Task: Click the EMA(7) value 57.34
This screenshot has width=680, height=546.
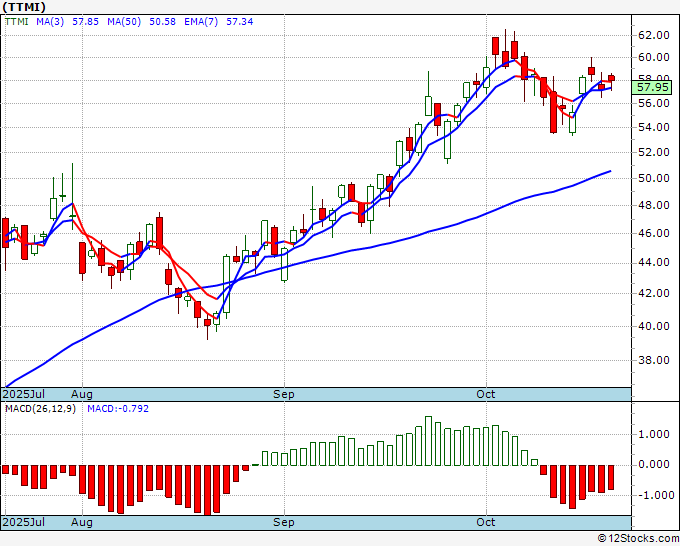Action: [x=239, y=22]
